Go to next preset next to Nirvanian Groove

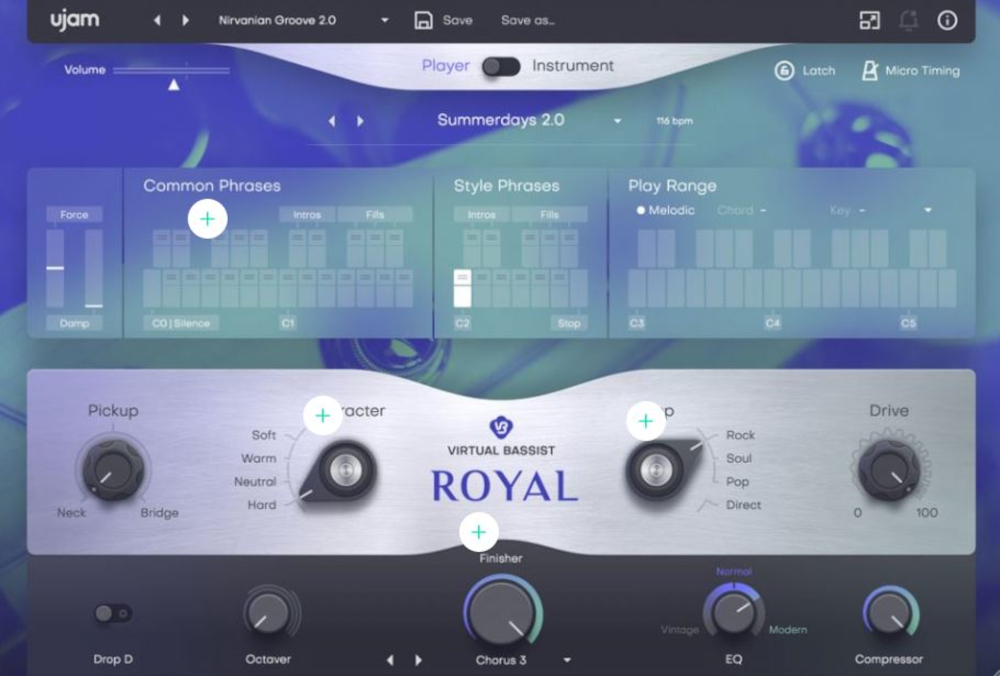click(x=186, y=20)
